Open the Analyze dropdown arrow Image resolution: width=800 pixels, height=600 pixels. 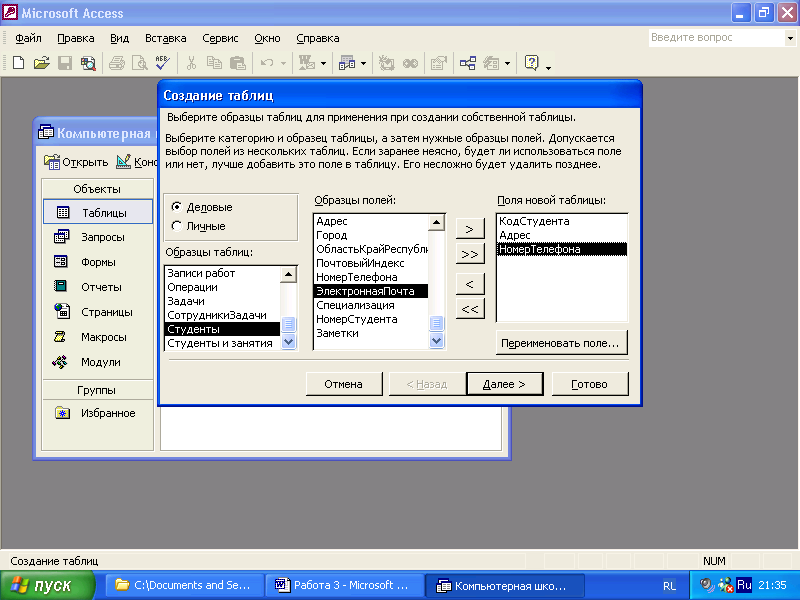click(x=363, y=64)
